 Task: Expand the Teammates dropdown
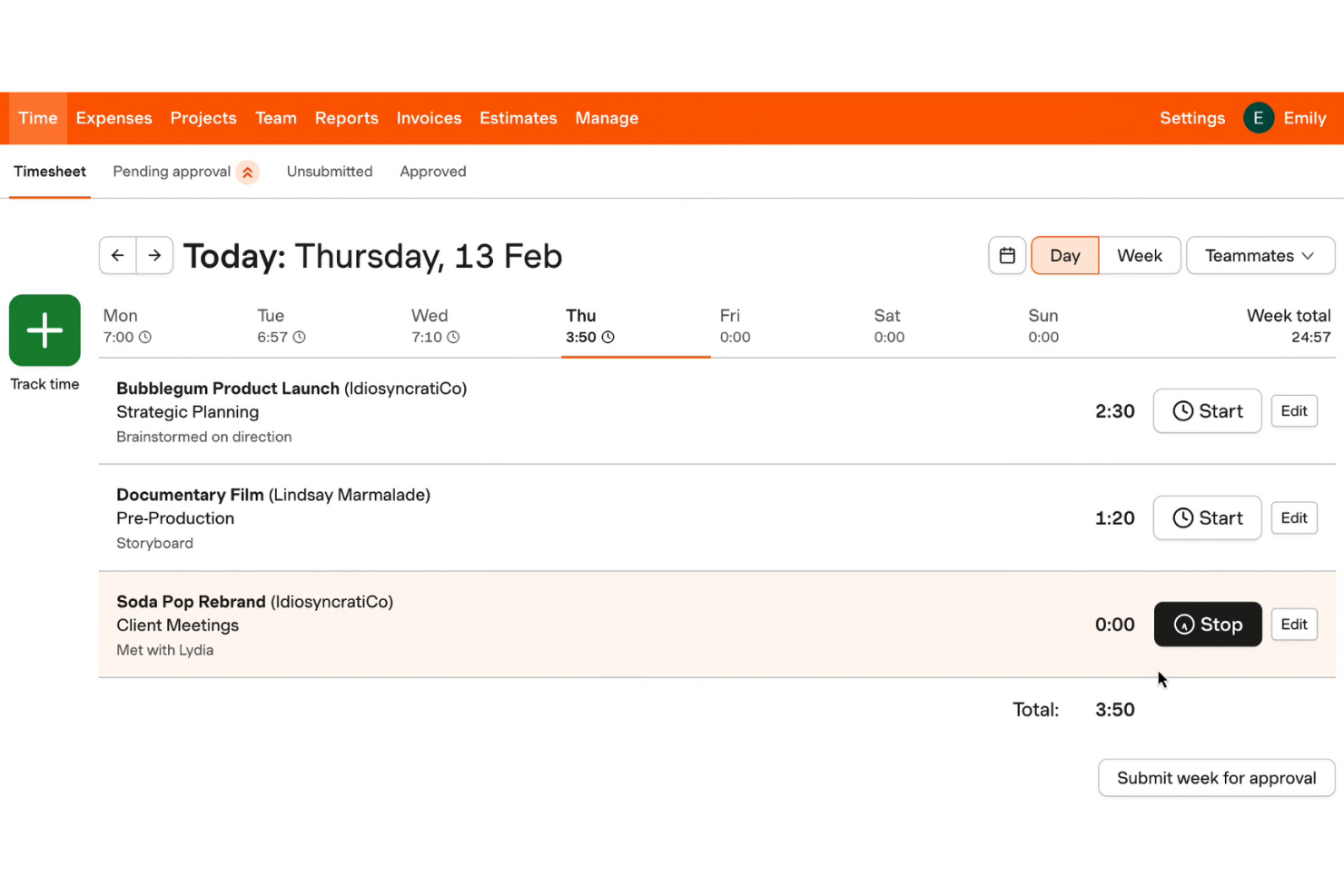(1260, 255)
